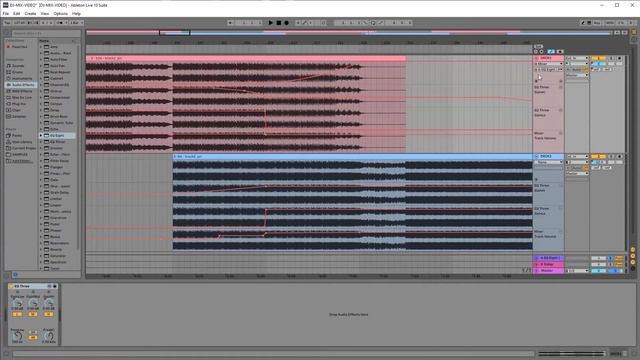Open DECK1 automation device chooser showing Mixer

click(549, 64)
